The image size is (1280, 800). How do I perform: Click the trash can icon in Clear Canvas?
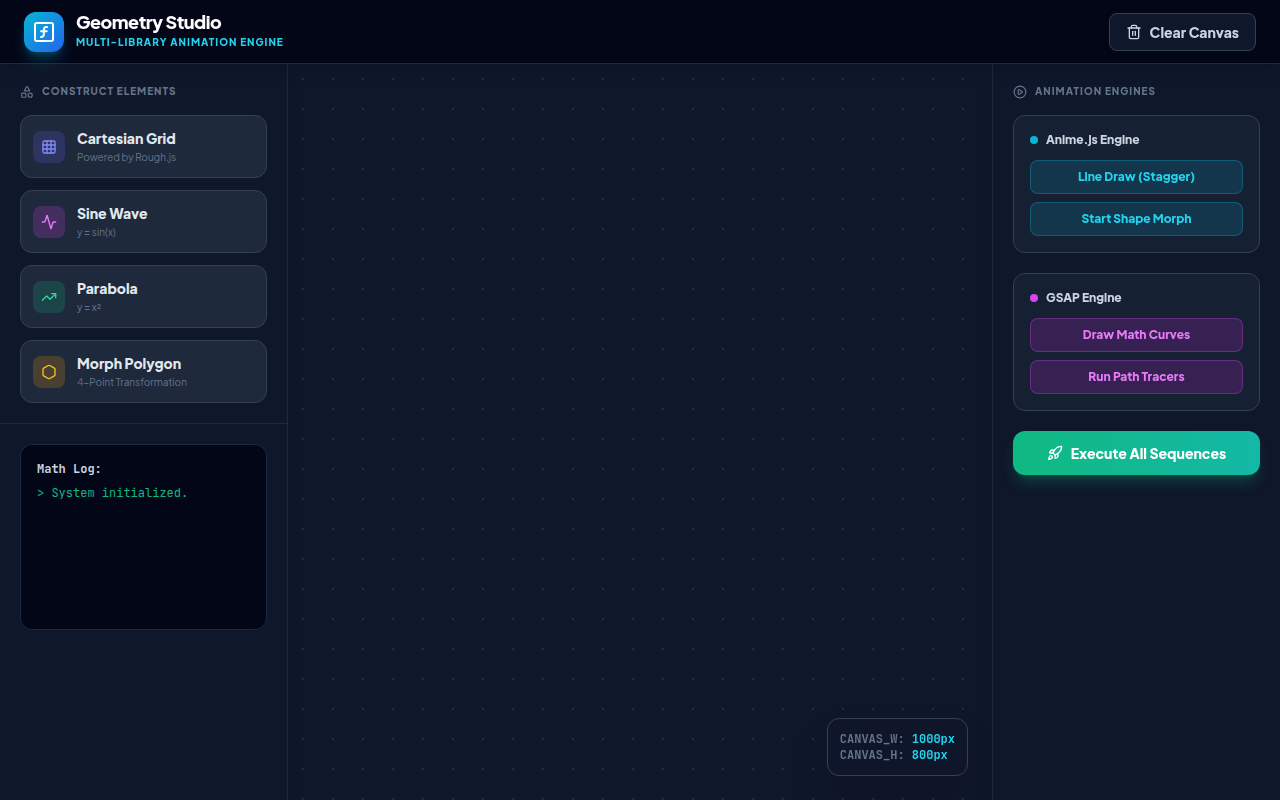pos(1134,32)
